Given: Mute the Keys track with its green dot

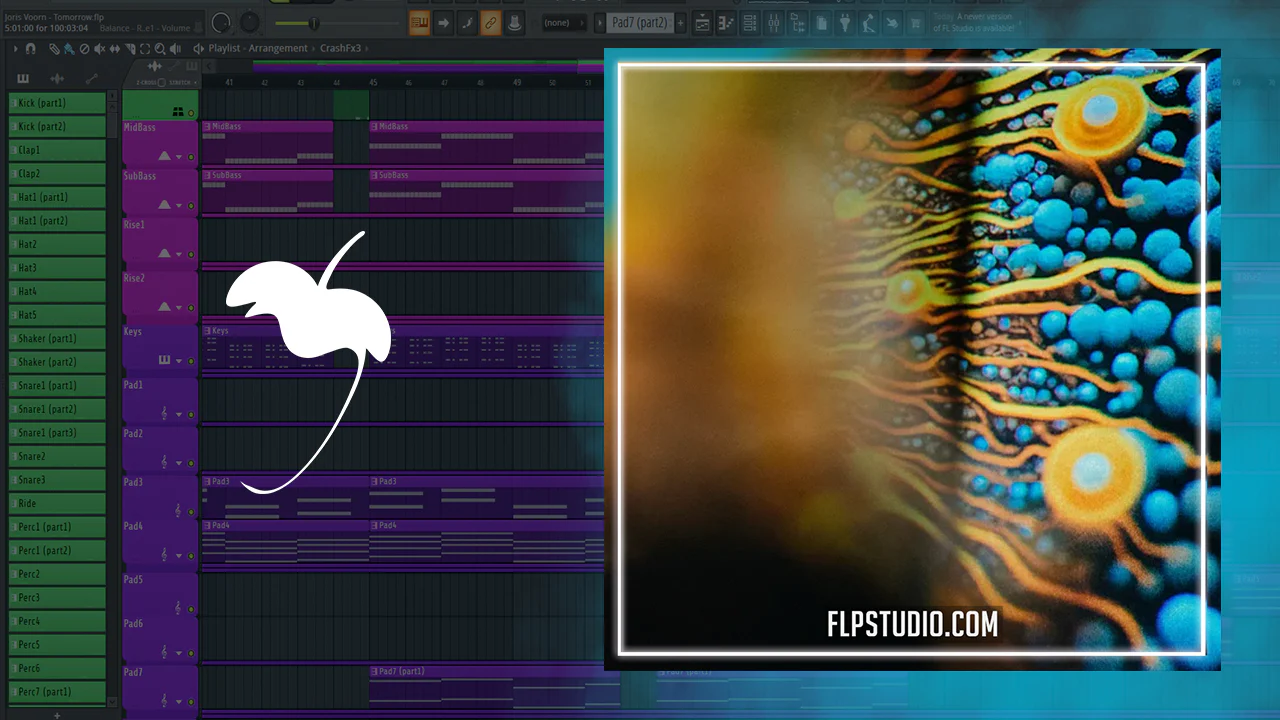Looking at the screenshot, I should [x=191, y=361].
